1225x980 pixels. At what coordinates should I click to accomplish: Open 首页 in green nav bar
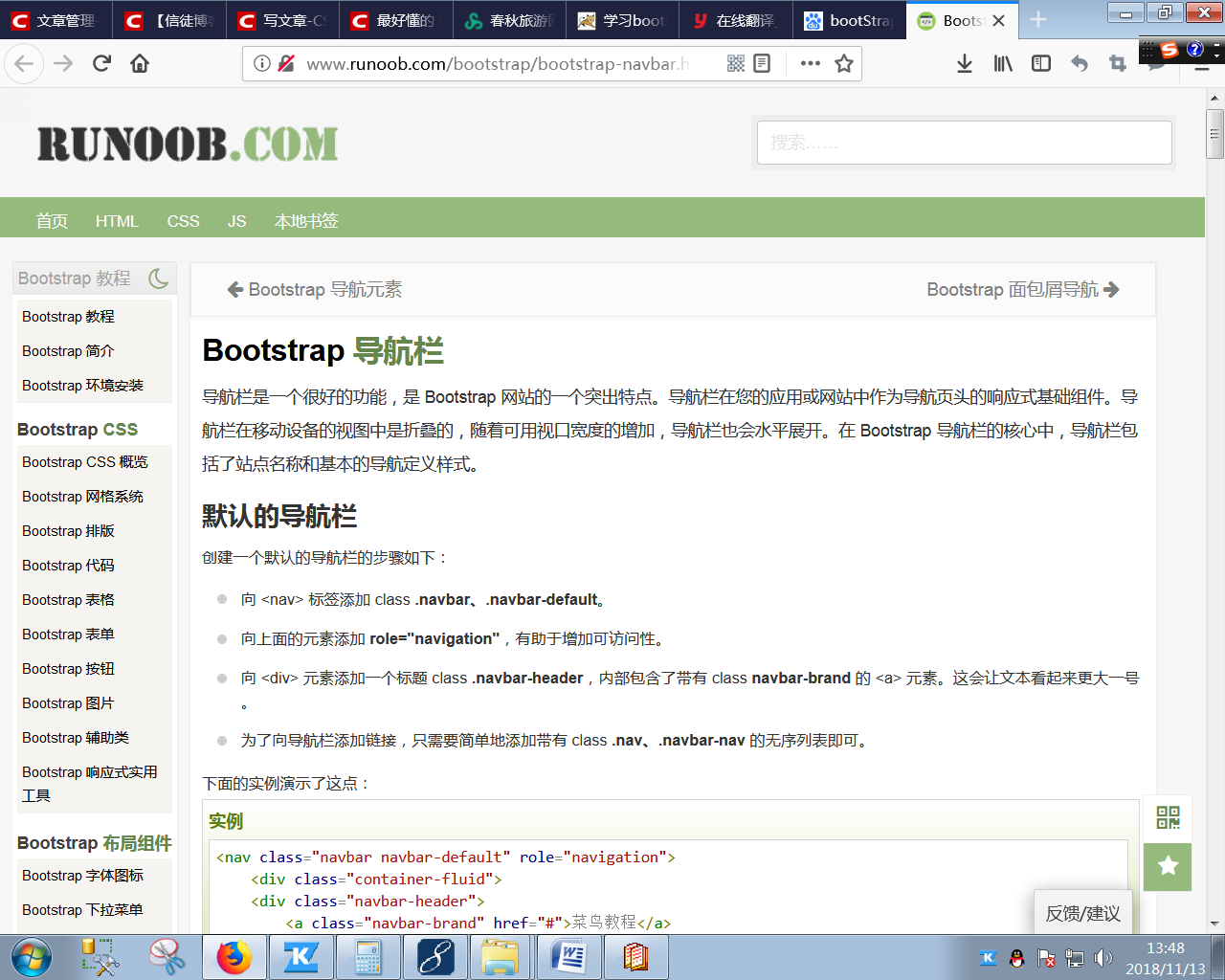[52, 221]
